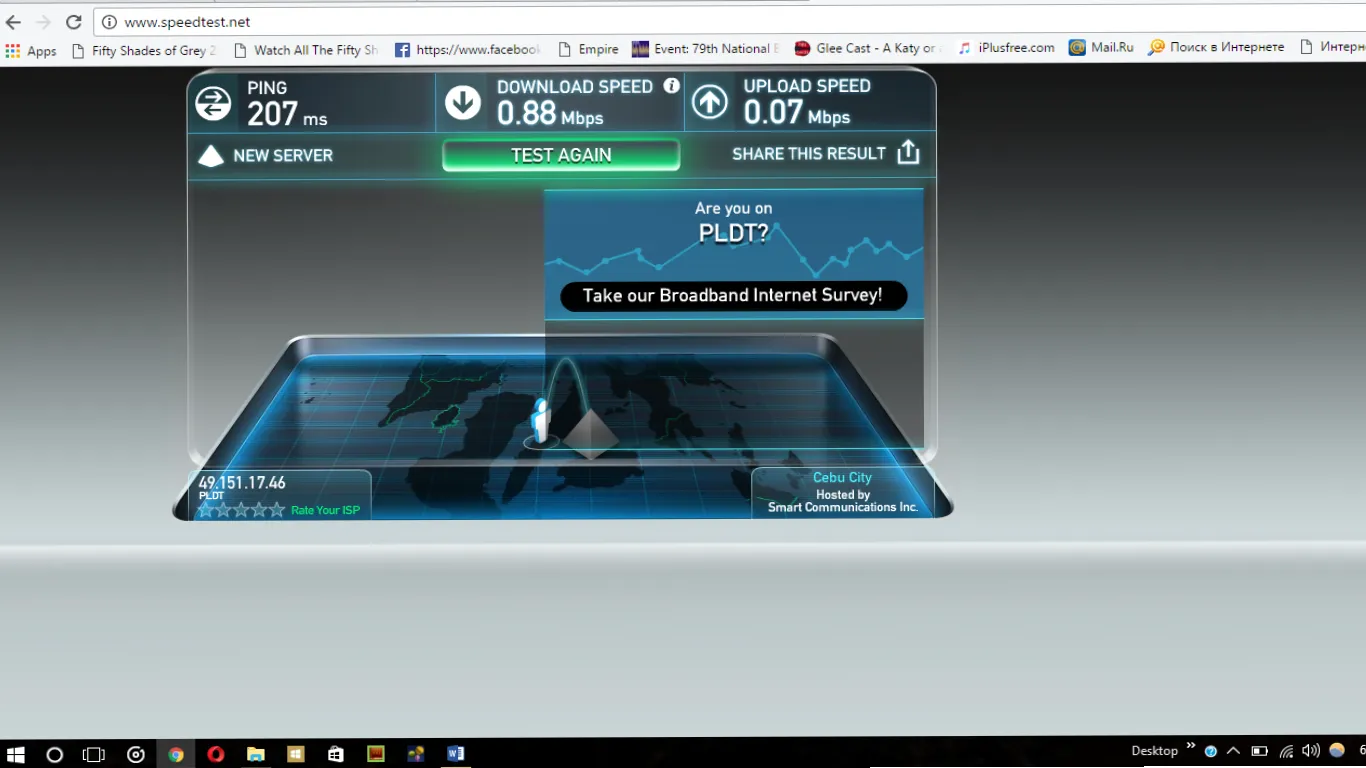Viewport: 1366px width, 768px height.
Task: Open download speed info tooltip icon
Action: coord(672,86)
